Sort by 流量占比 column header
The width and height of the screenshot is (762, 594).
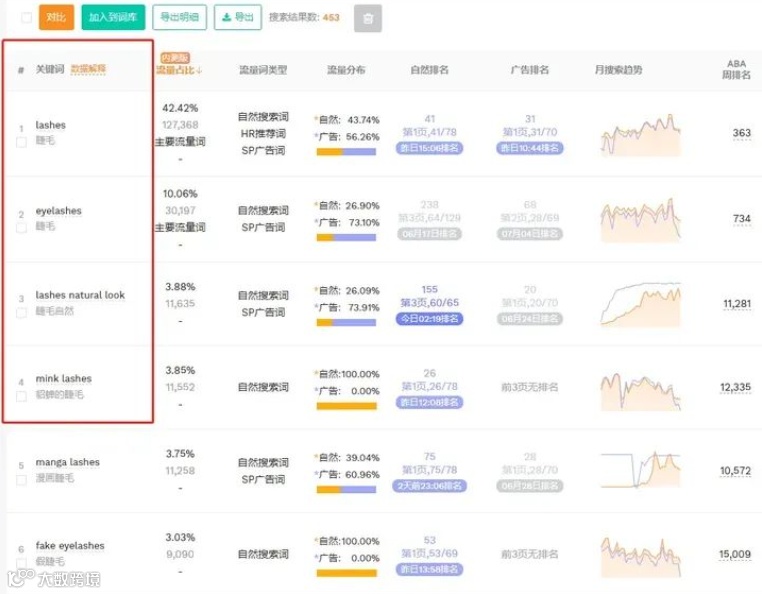(x=179, y=70)
